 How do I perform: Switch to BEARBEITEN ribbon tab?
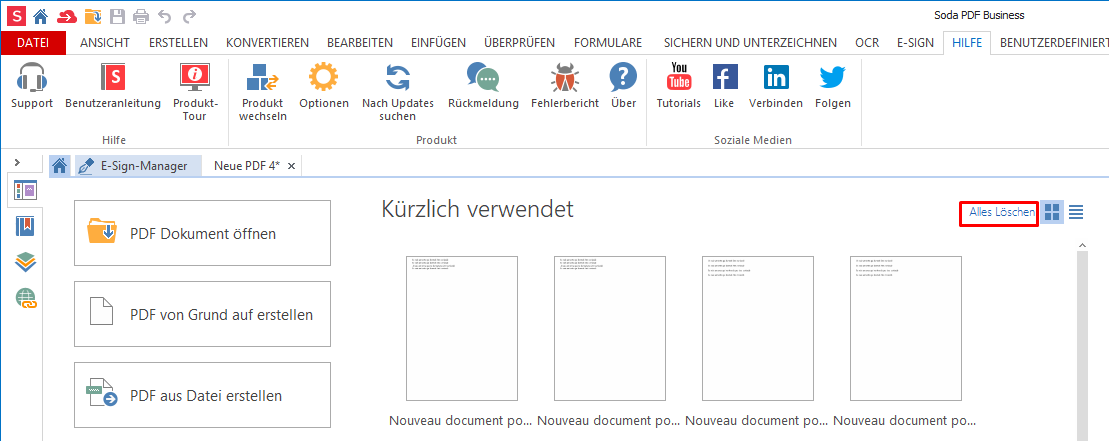click(360, 42)
